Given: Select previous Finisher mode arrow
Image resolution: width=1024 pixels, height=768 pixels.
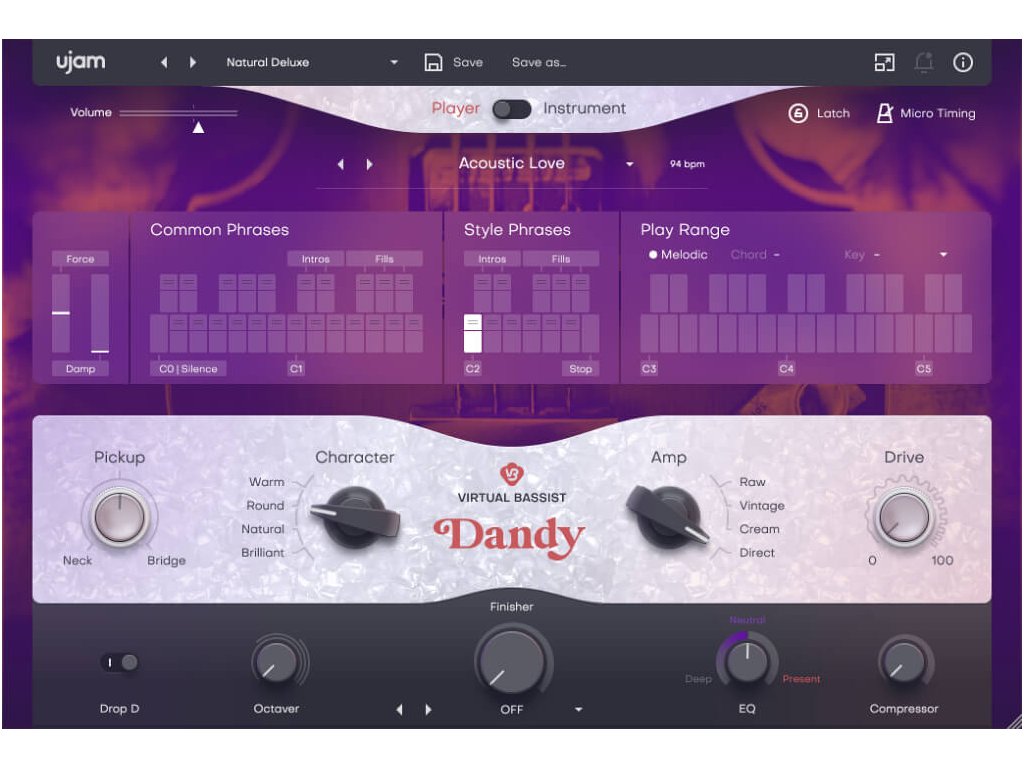Looking at the screenshot, I should tap(399, 709).
